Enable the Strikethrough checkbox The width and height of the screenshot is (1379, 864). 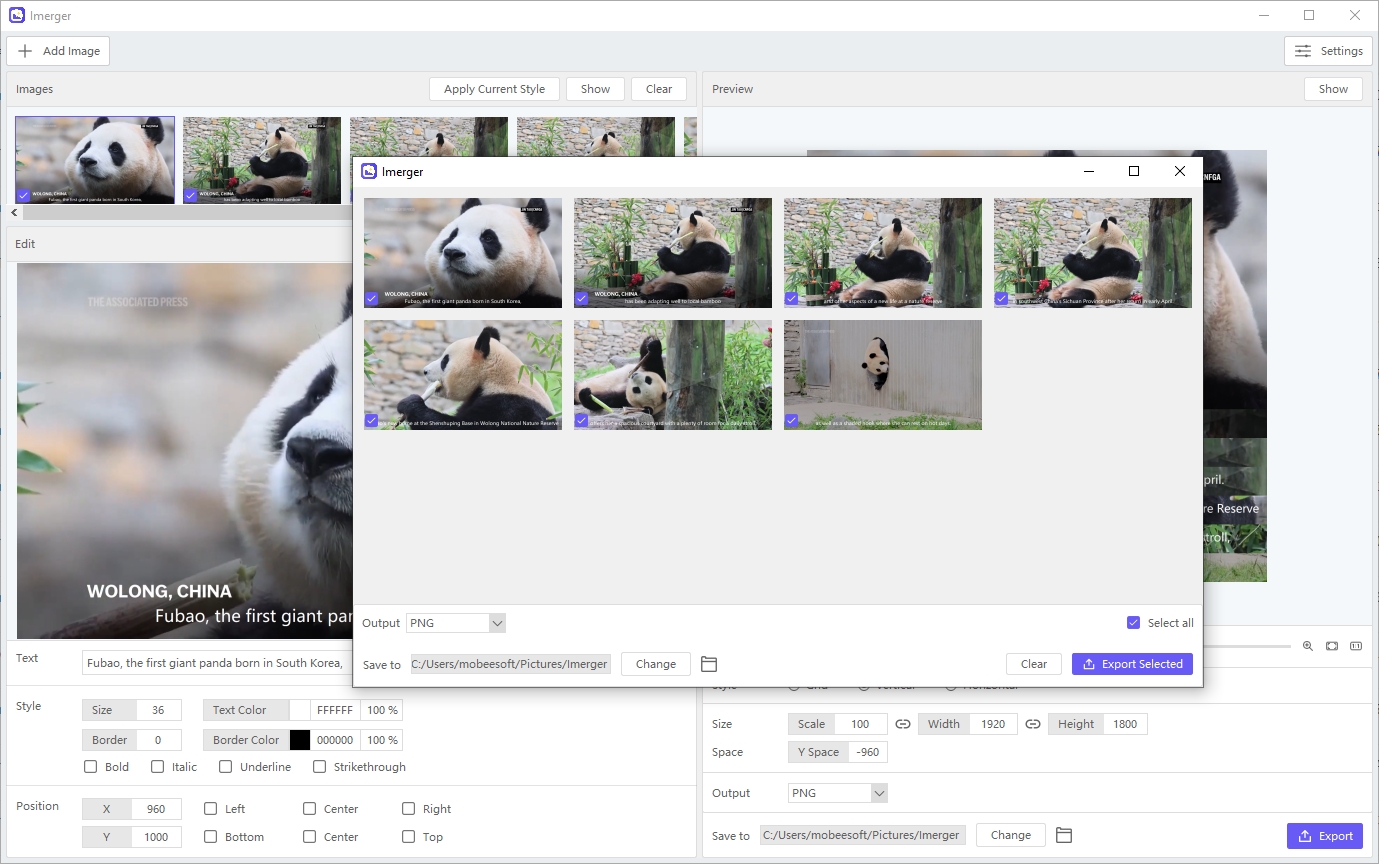coord(320,767)
